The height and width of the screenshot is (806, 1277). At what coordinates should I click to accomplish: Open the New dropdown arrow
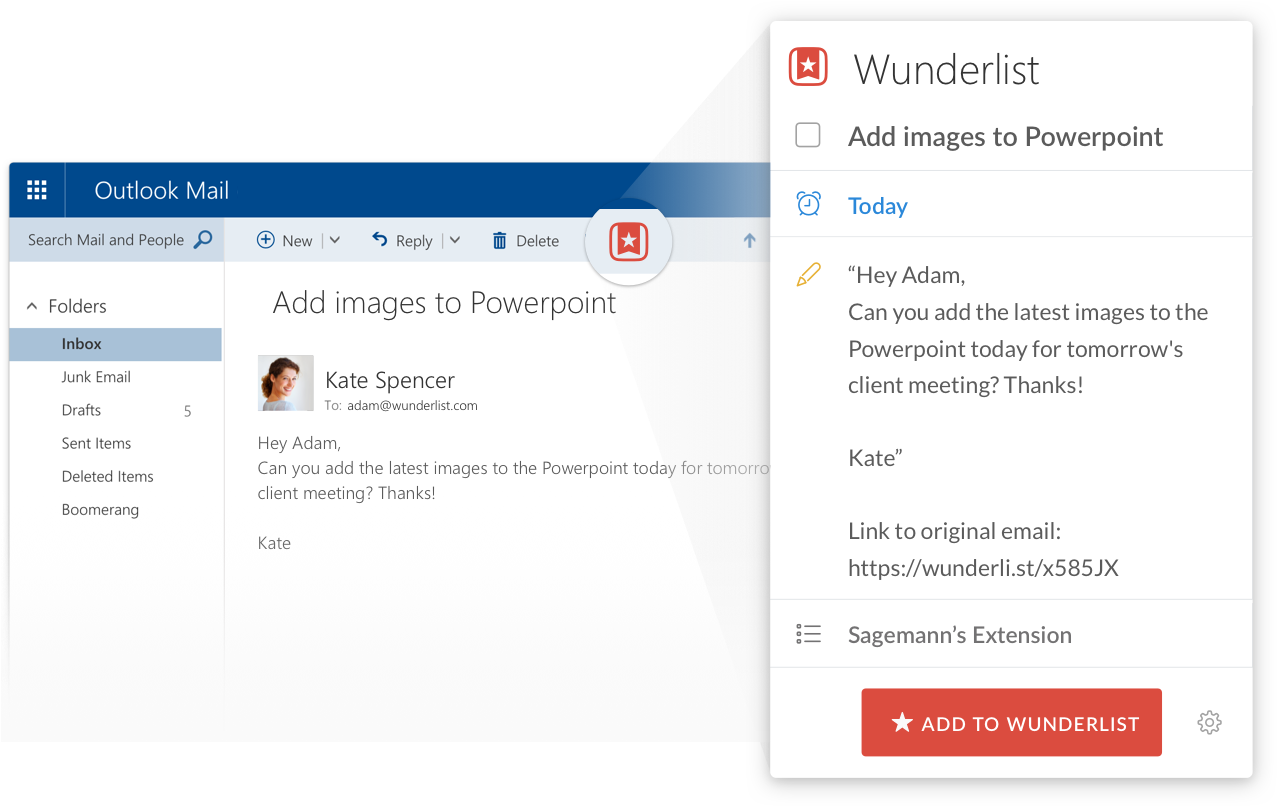(335, 240)
